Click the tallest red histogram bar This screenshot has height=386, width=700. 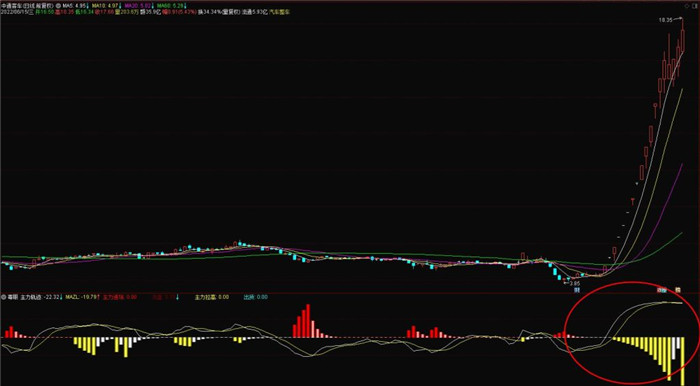click(308, 321)
